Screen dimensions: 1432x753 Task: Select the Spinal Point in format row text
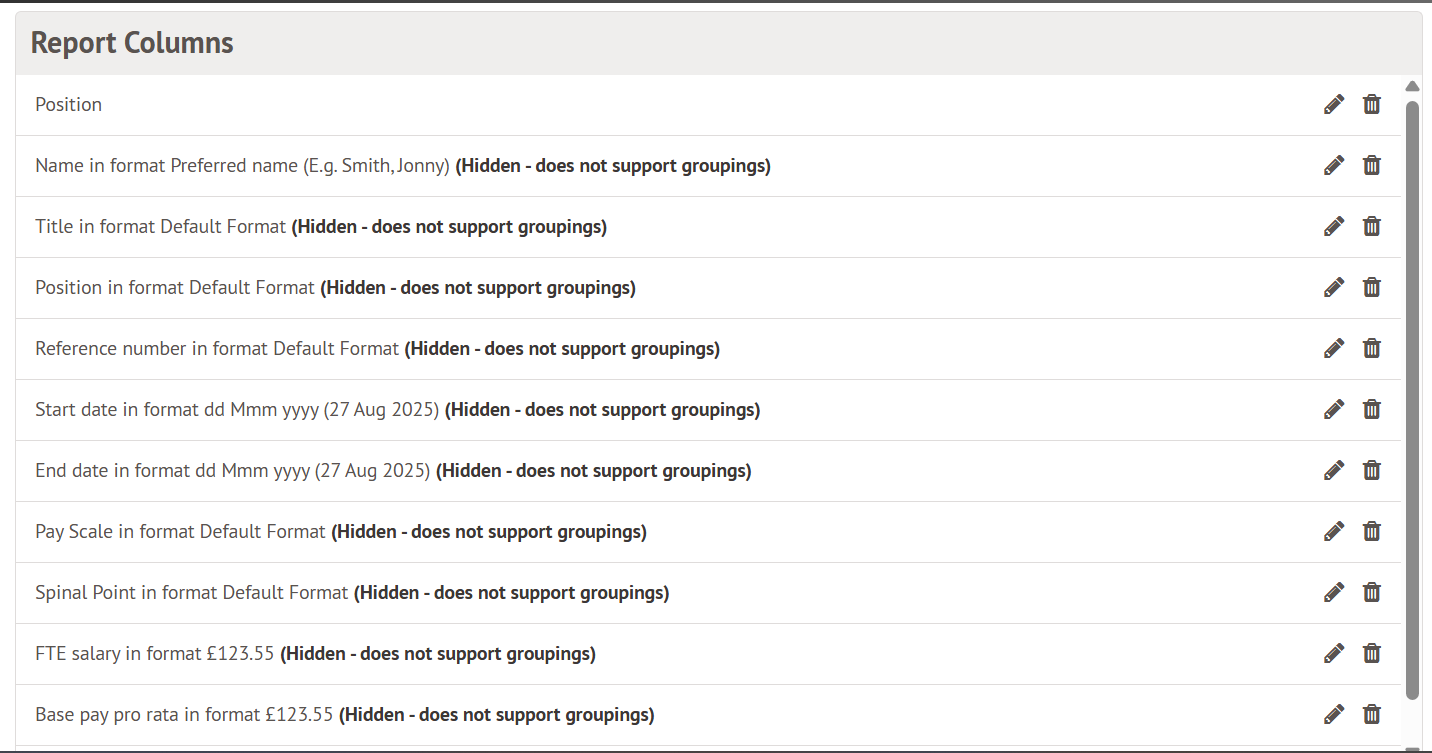click(x=191, y=593)
